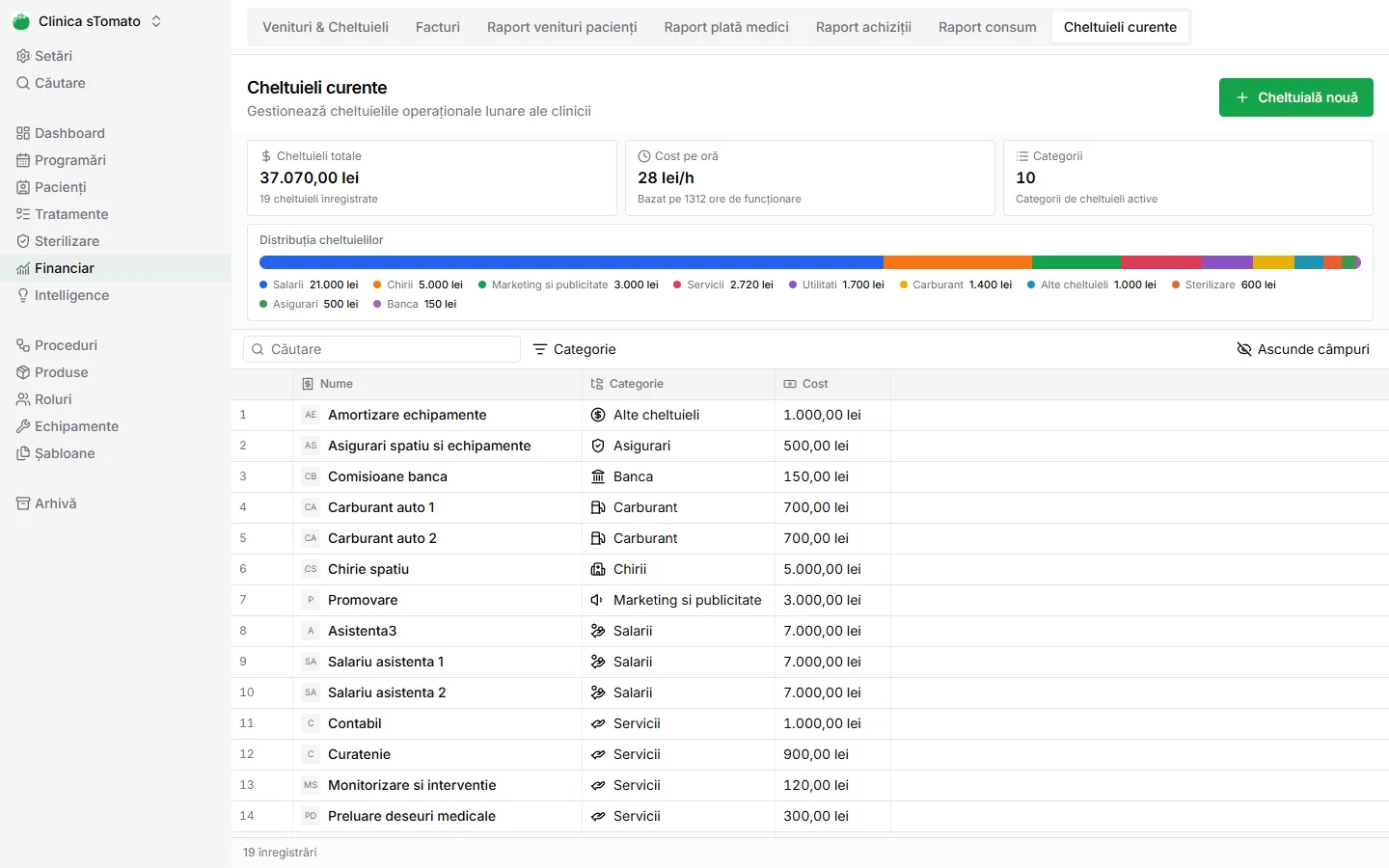Go to the Raport achiziții tab
Screen dimensions: 1389x868
tap(863, 27)
